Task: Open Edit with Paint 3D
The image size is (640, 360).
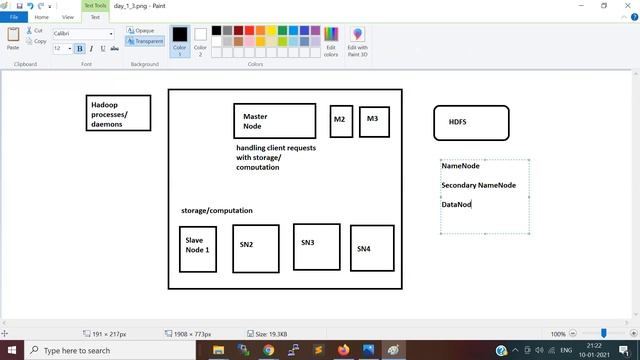Action: [x=358, y=42]
